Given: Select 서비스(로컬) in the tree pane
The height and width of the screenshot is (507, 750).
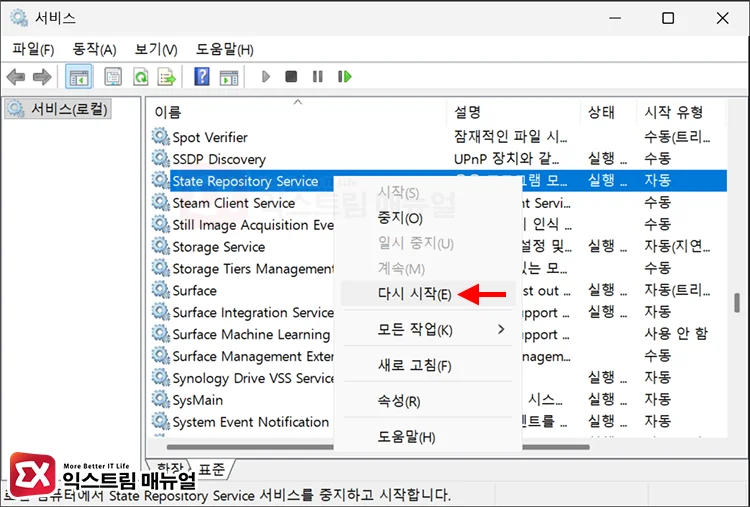Looking at the screenshot, I should coord(58,109).
